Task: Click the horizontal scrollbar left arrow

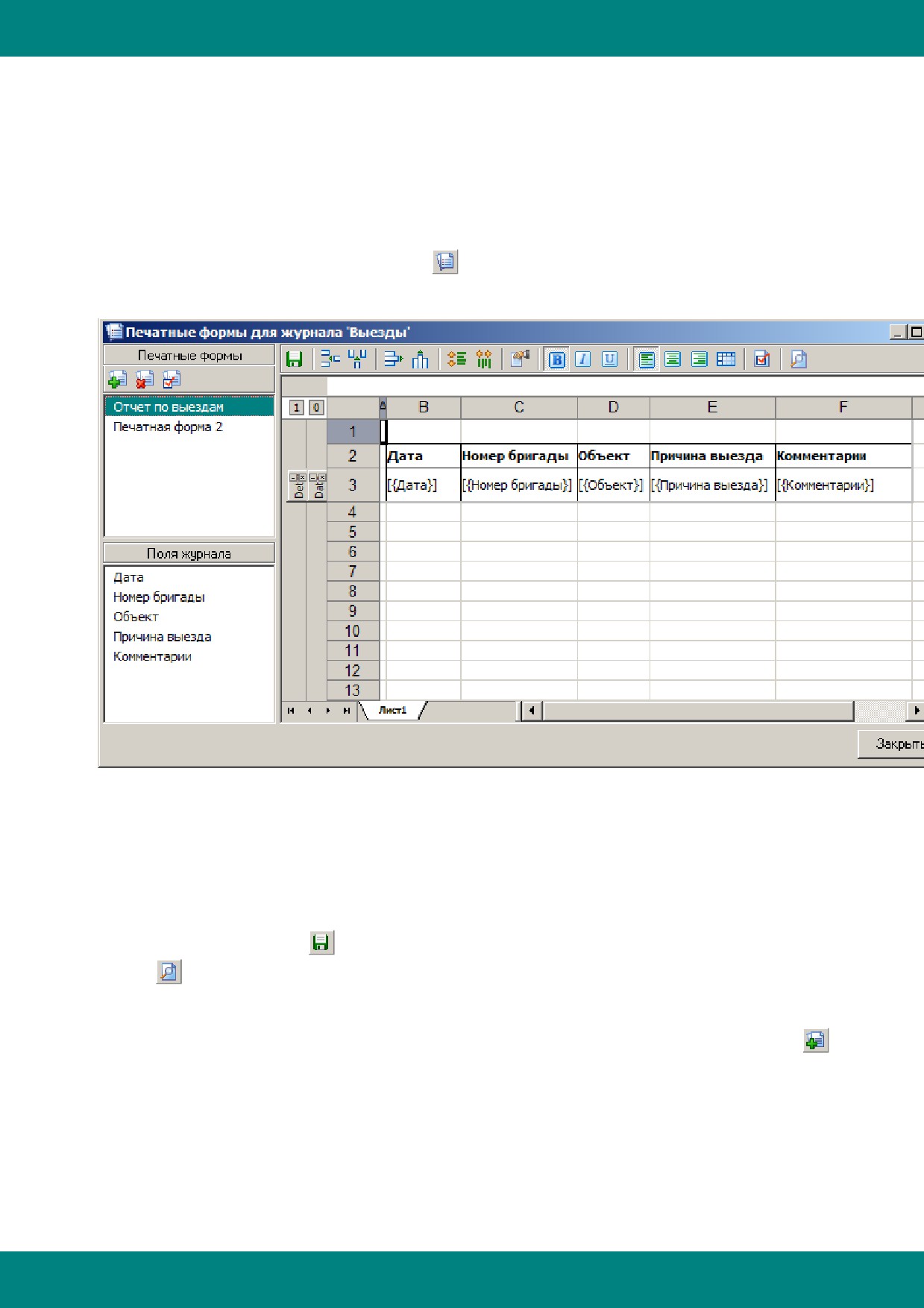Action: [x=531, y=711]
